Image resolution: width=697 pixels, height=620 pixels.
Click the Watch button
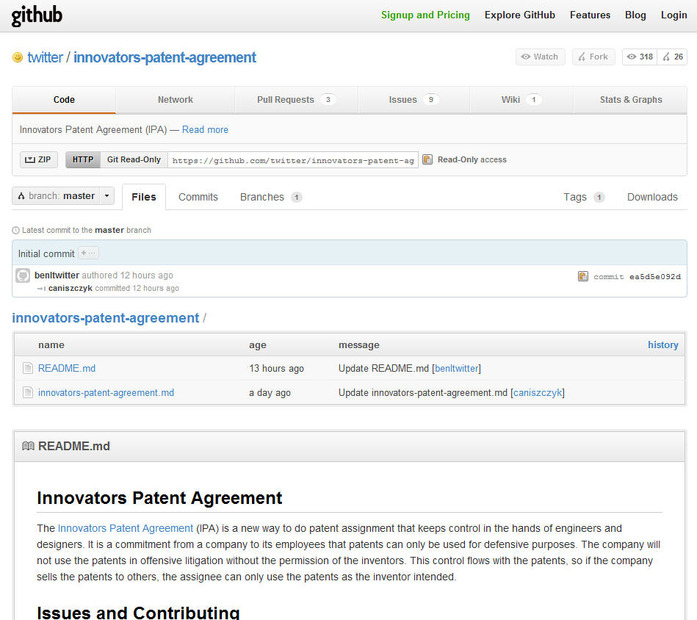point(540,57)
